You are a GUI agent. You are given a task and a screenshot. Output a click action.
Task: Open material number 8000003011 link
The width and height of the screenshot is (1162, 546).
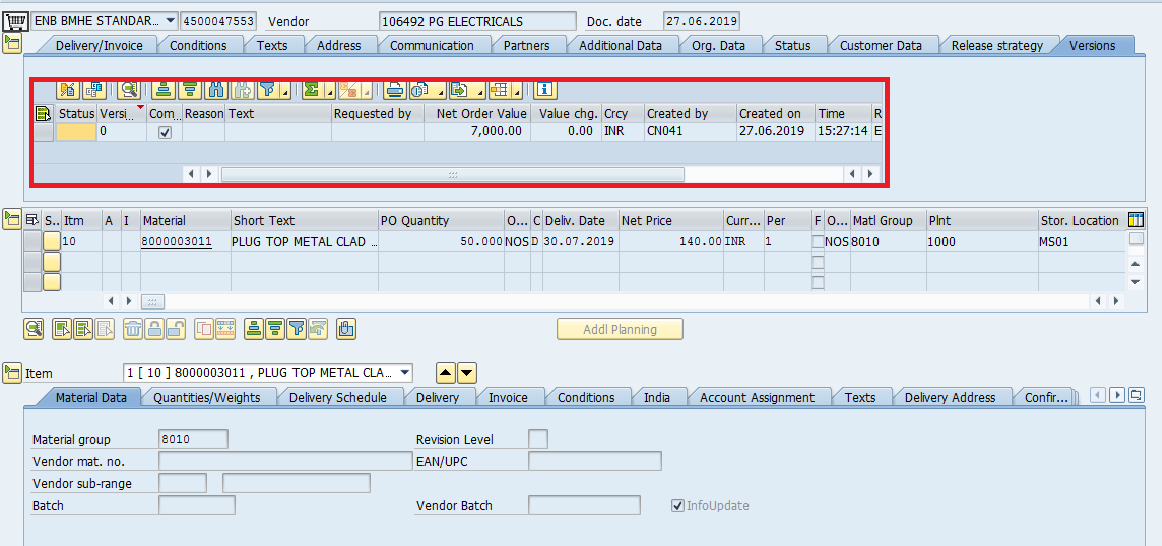[x=176, y=242]
